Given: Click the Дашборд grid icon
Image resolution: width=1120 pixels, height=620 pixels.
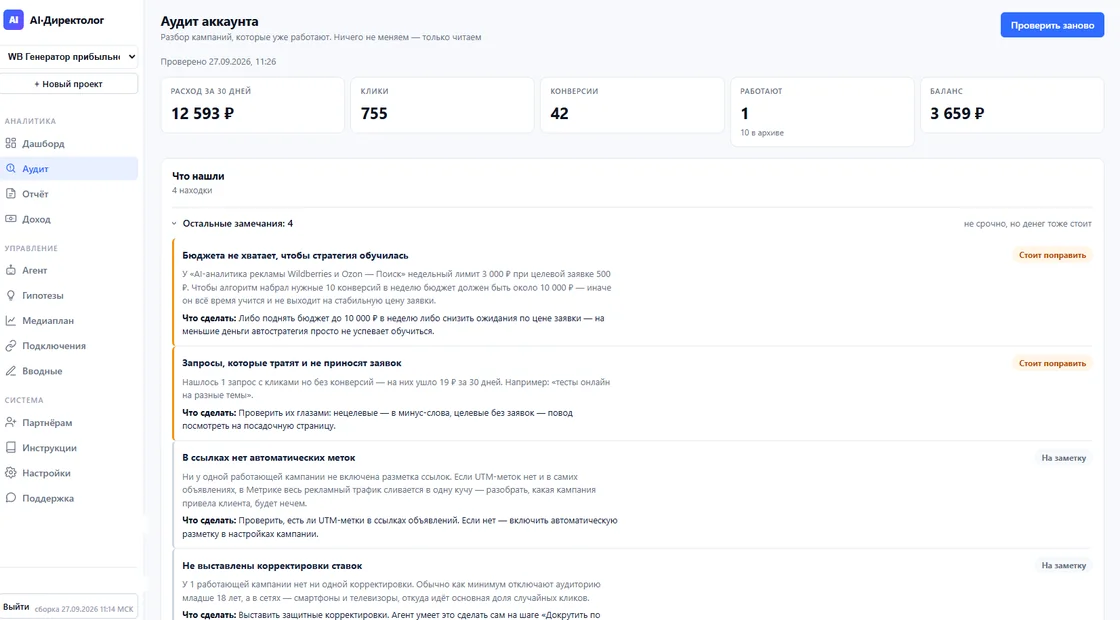Looking at the screenshot, I should pyautogui.click(x=11, y=143).
